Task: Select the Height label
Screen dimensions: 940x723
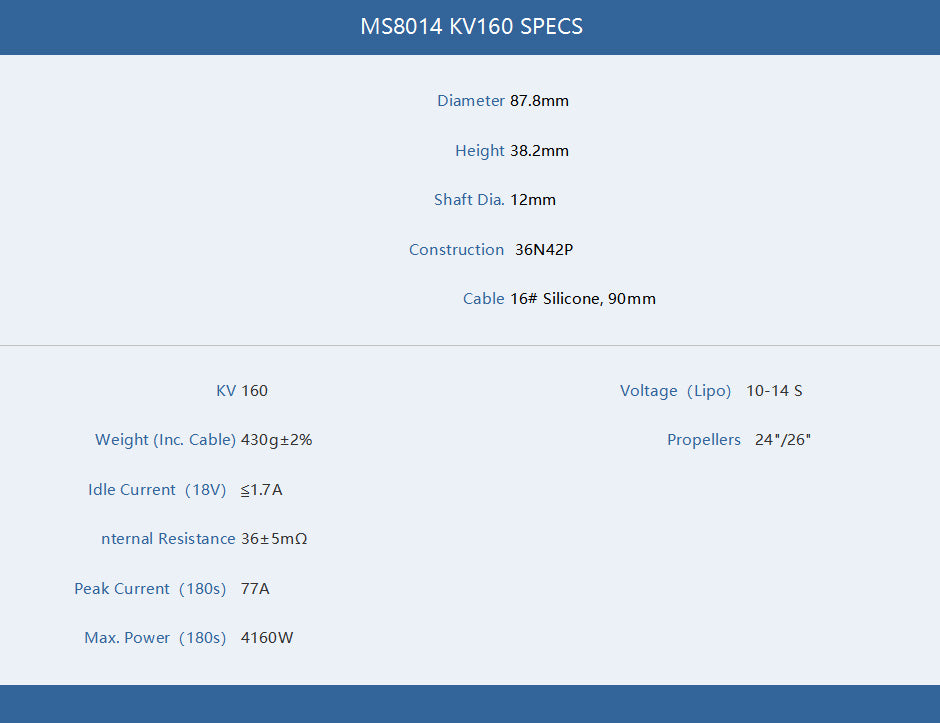Action: [x=479, y=151]
